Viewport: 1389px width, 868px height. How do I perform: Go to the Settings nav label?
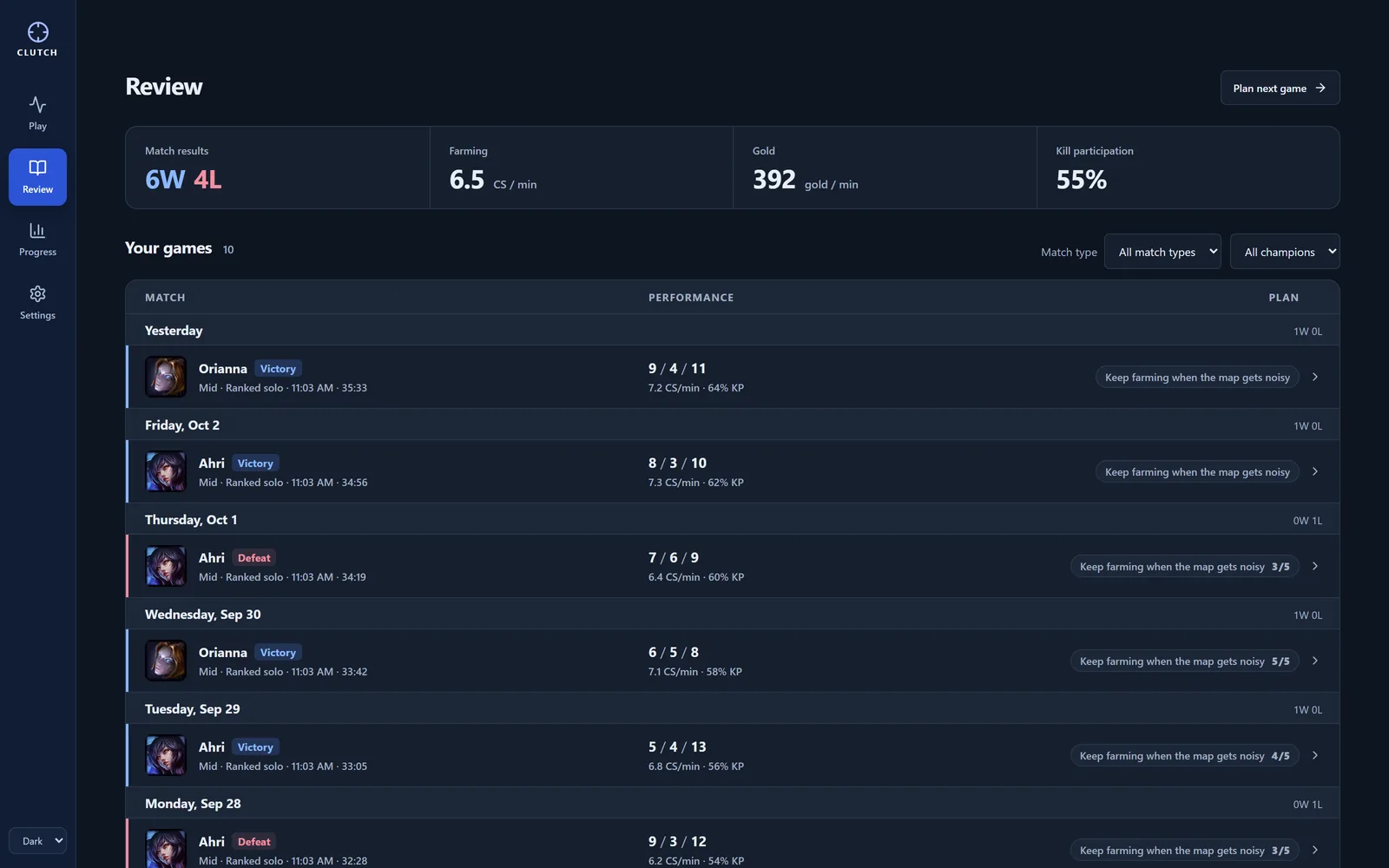tap(37, 315)
